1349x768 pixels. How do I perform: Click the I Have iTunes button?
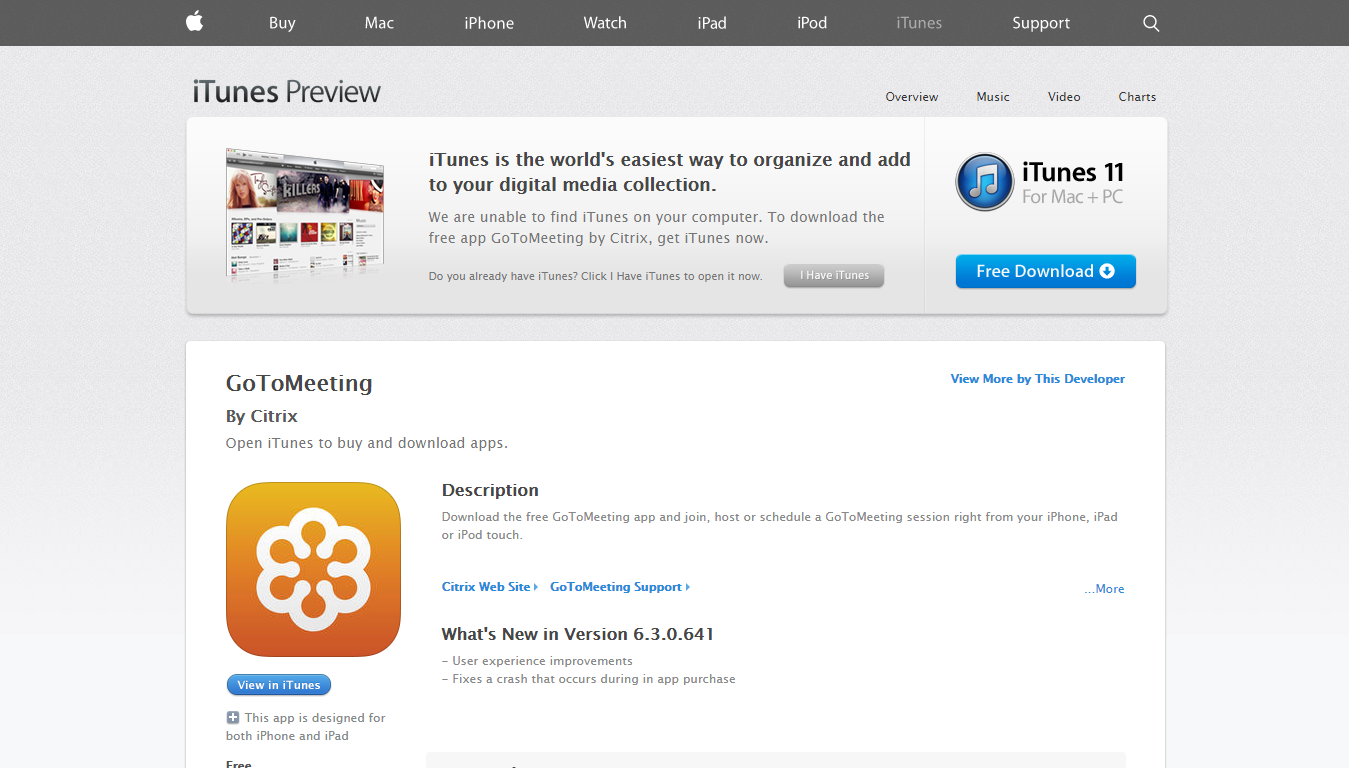834,276
